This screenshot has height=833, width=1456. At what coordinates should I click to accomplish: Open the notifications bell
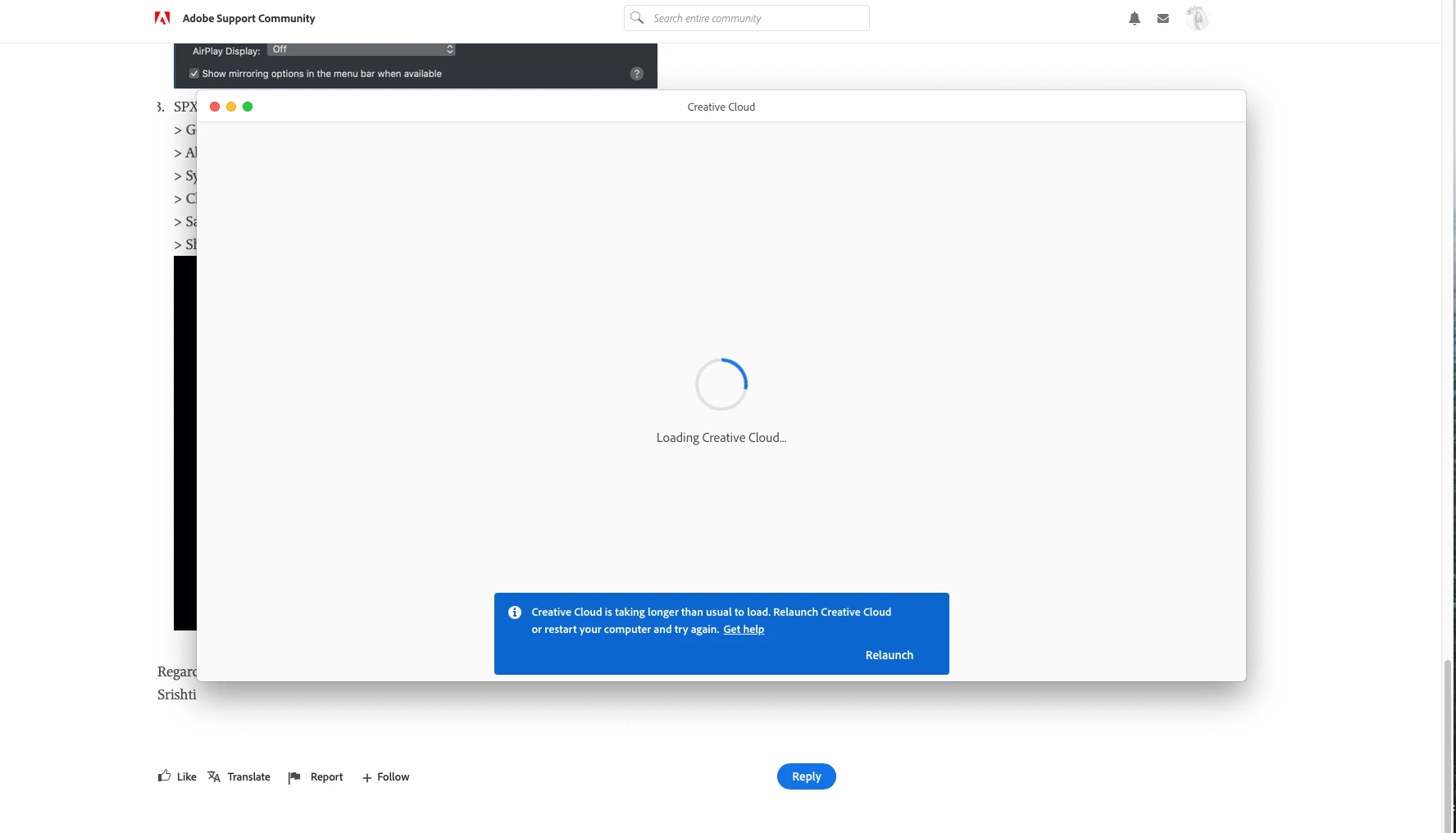point(1135,18)
